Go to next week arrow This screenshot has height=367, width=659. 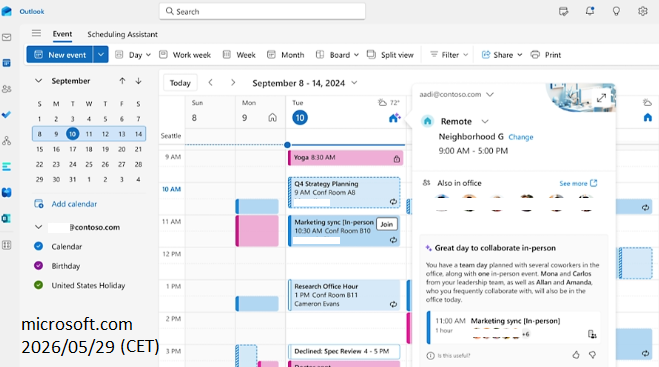233,83
